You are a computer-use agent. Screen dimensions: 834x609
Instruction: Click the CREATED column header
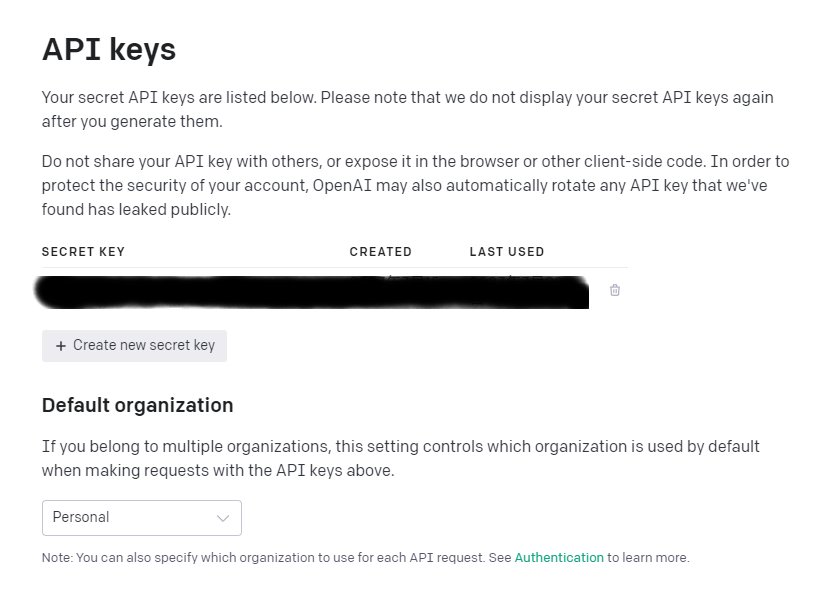pos(380,252)
